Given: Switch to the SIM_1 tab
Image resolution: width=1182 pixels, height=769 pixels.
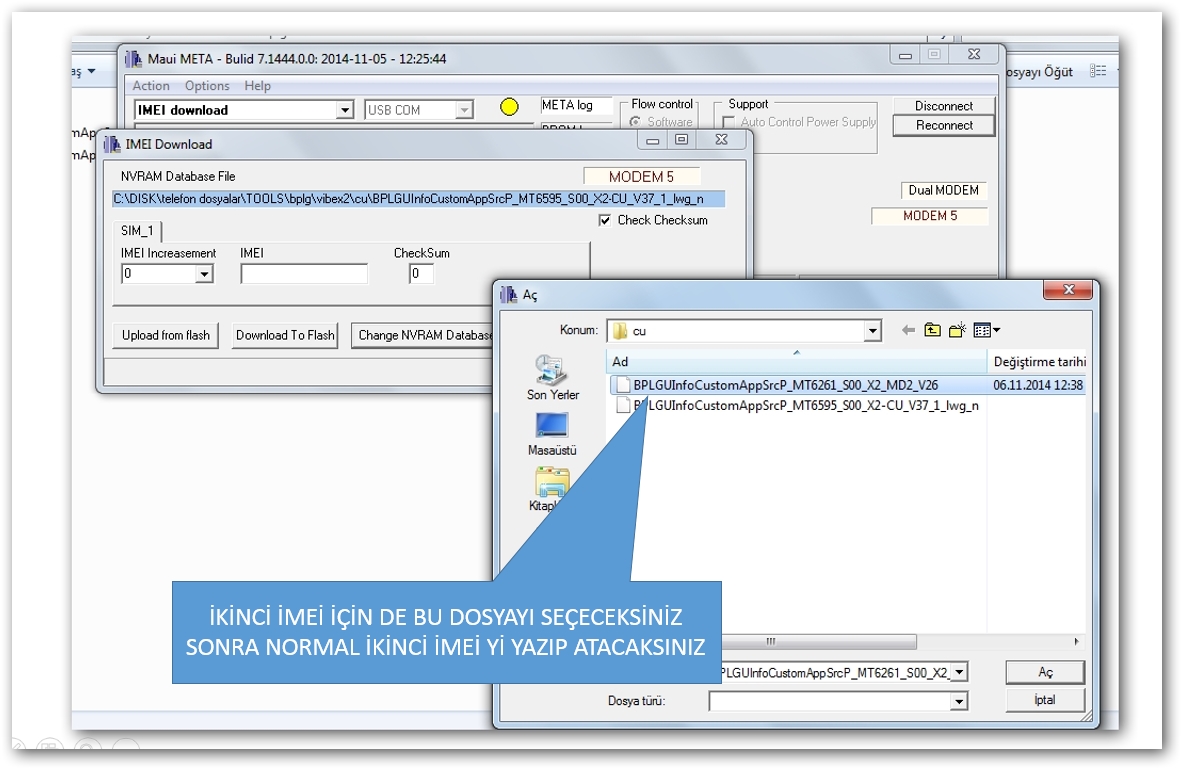Looking at the screenshot, I should tap(137, 231).
